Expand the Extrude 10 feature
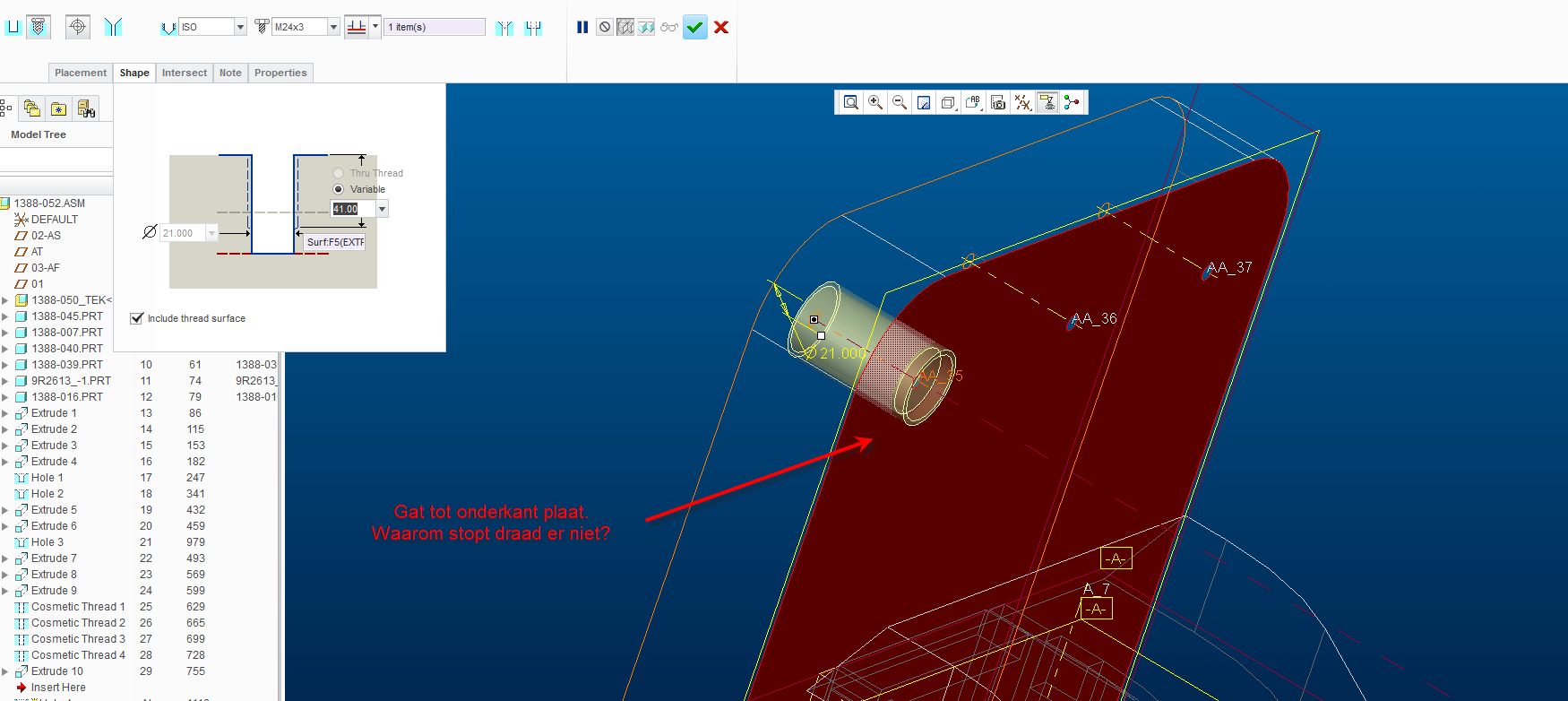 tap(5, 671)
